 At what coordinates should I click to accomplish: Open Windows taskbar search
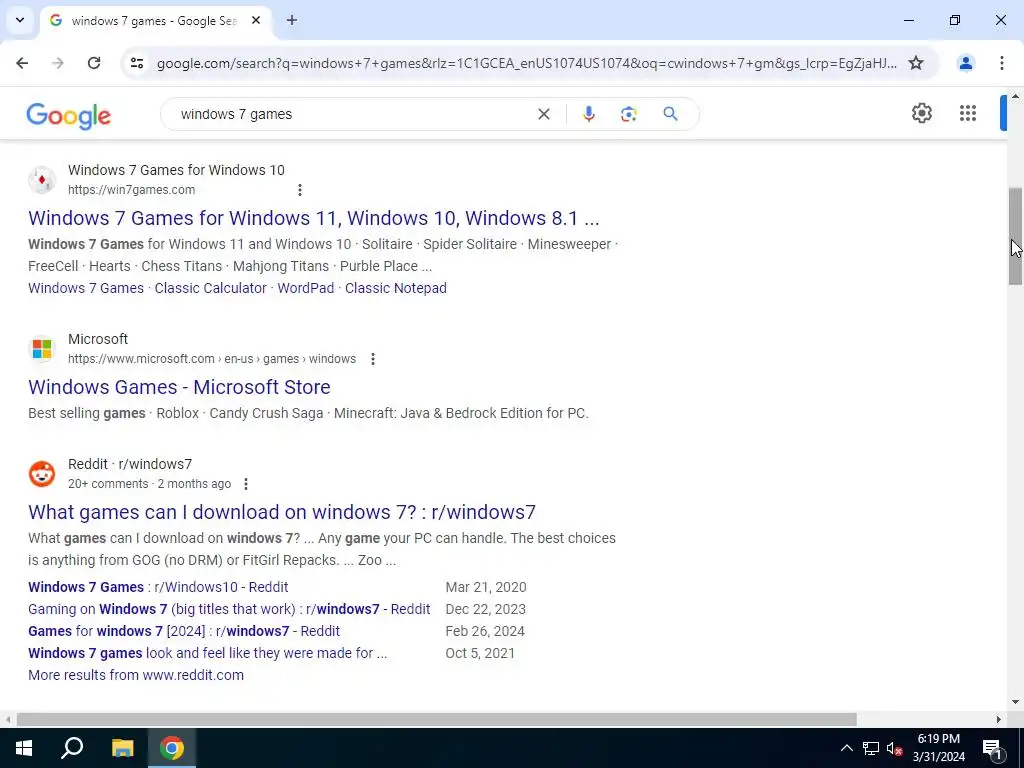tap(72, 748)
